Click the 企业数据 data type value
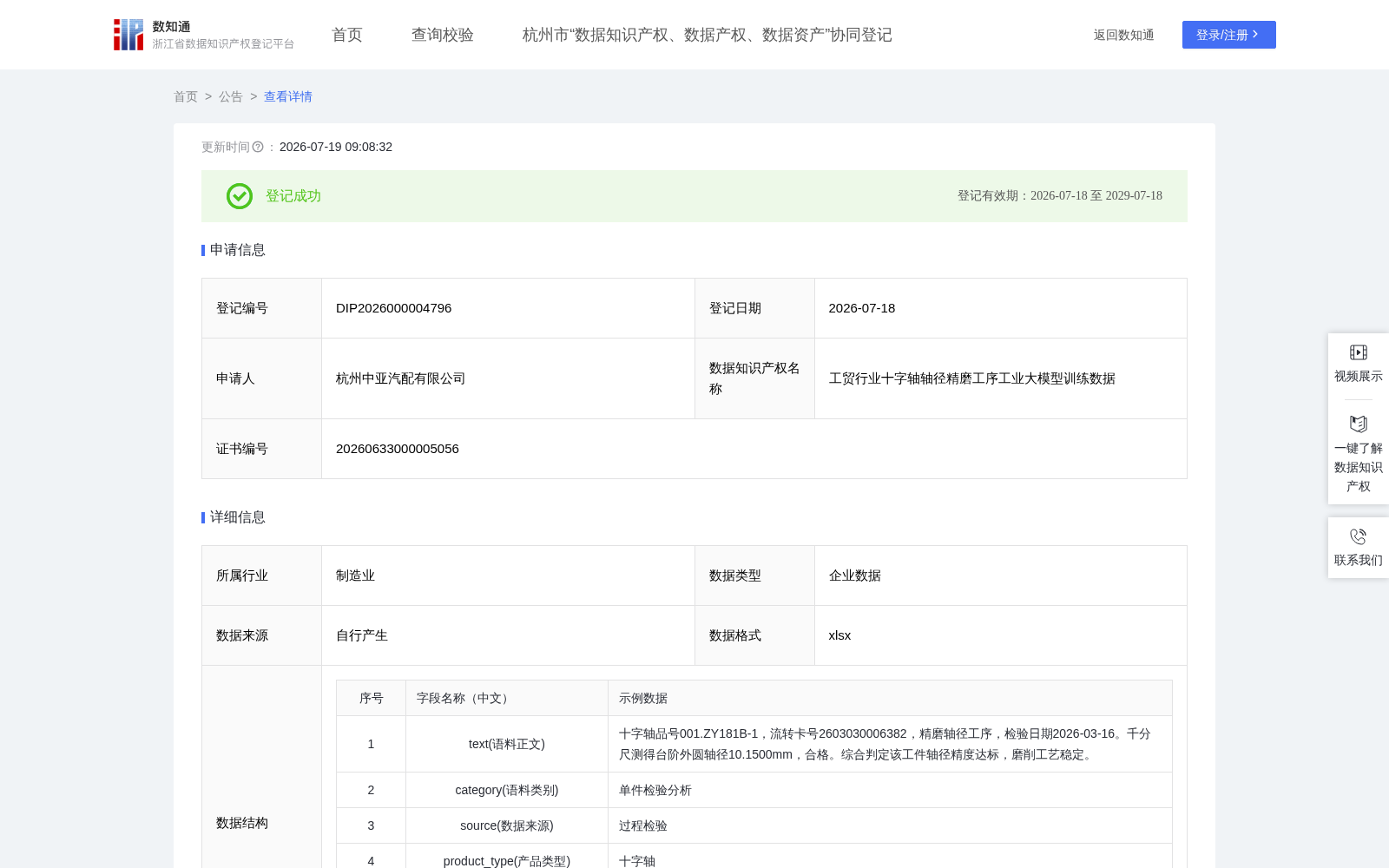1389x868 pixels. [855, 575]
